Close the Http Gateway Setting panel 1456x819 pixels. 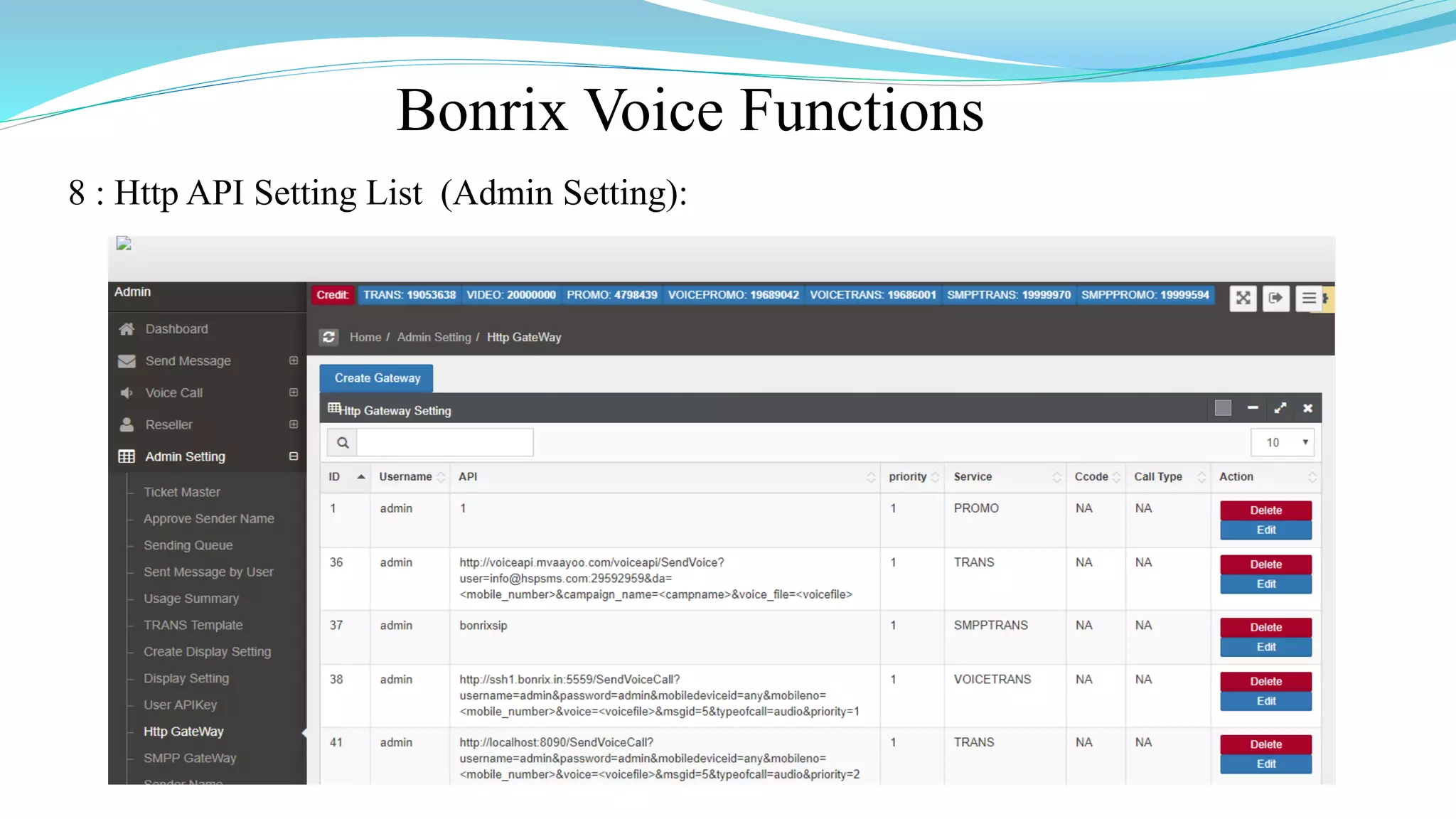pyautogui.click(x=1307, y=408)
